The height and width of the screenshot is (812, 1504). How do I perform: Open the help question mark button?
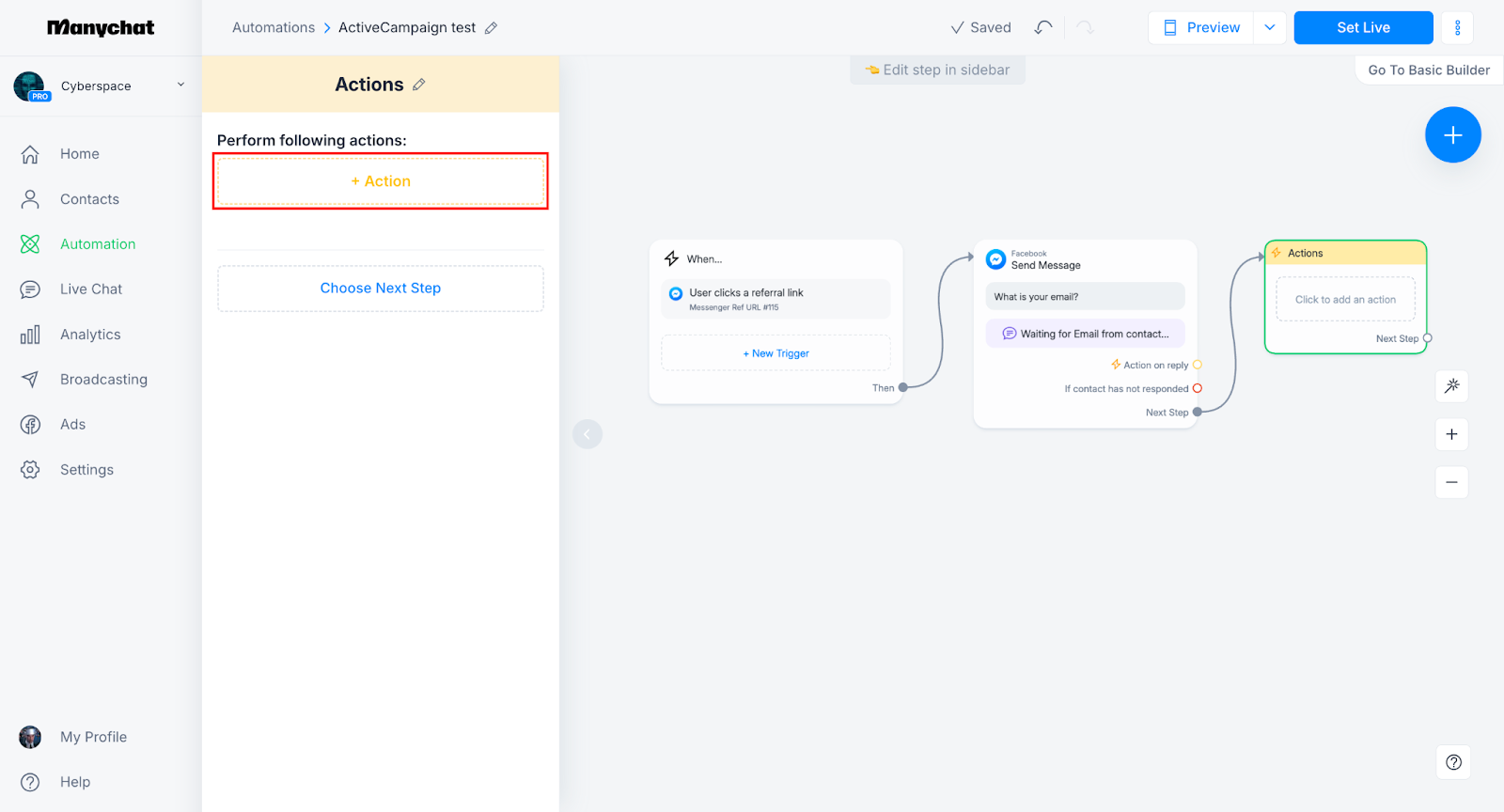(x=1453, y=762)
